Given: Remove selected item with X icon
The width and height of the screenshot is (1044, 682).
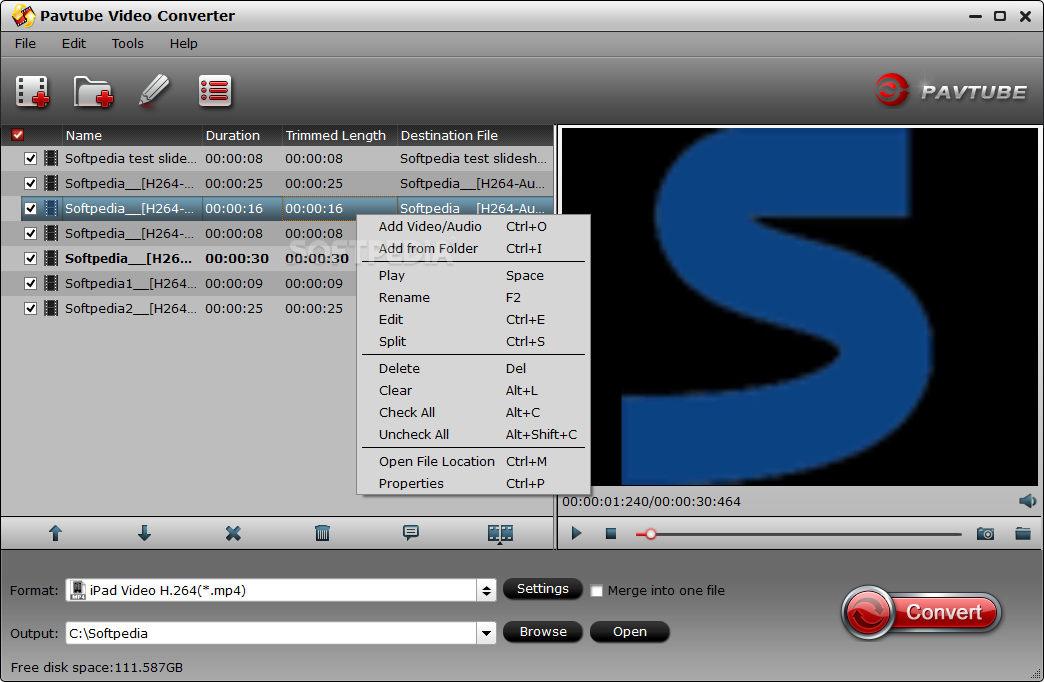Looking at the screenshot, I should (x=233, y=533).
